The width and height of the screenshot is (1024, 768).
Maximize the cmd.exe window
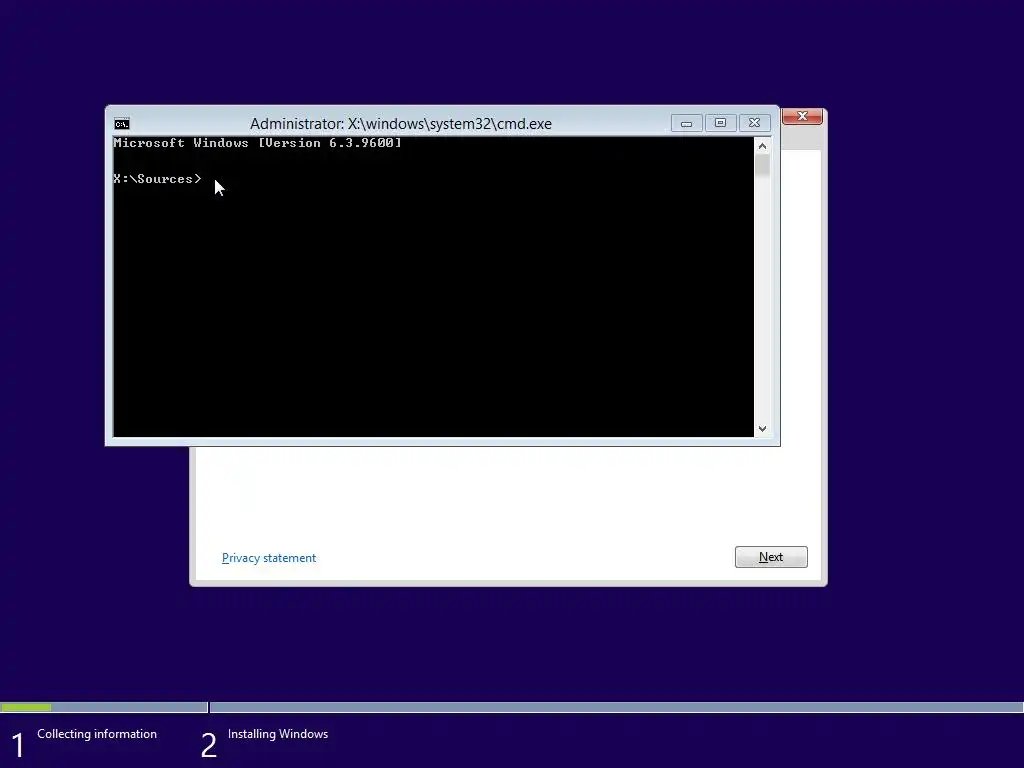[x=720, y=123]
